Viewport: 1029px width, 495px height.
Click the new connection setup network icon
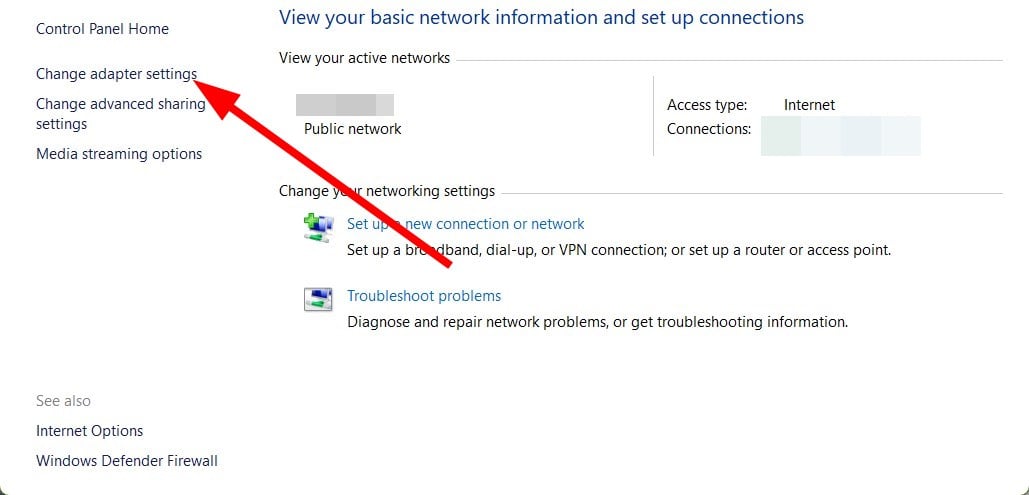click(318, 228)
